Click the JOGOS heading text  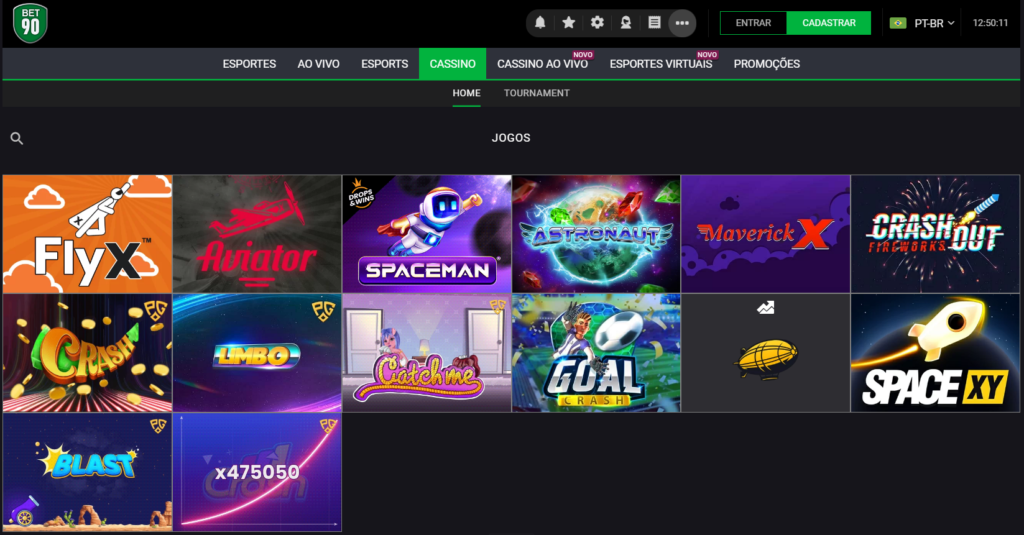click(x=511, y=138)
